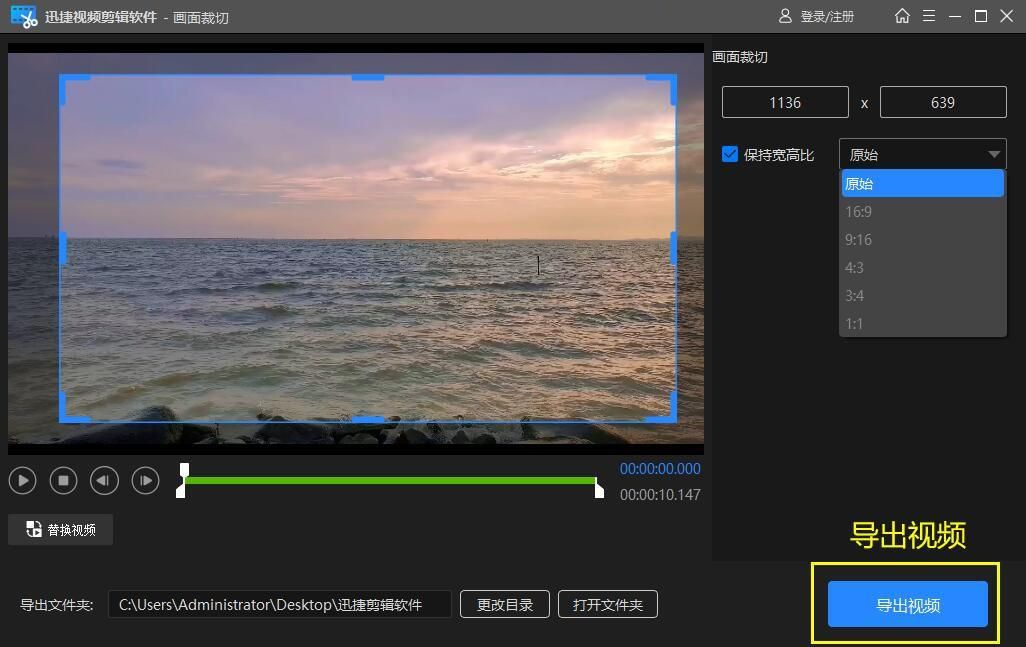The image size is (1026, 647).
Task: Click the user account icon in title bar
Action: [786, 16]
